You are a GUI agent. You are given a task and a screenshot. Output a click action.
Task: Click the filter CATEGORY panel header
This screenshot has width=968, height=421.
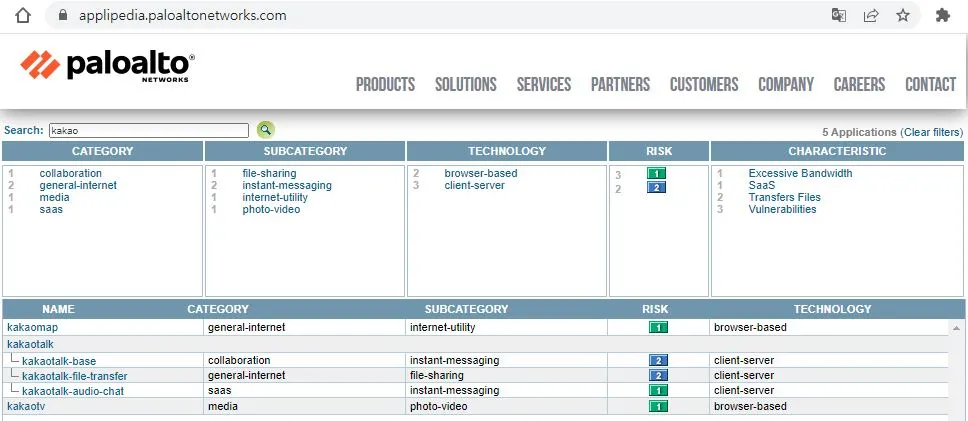point(102,151)
